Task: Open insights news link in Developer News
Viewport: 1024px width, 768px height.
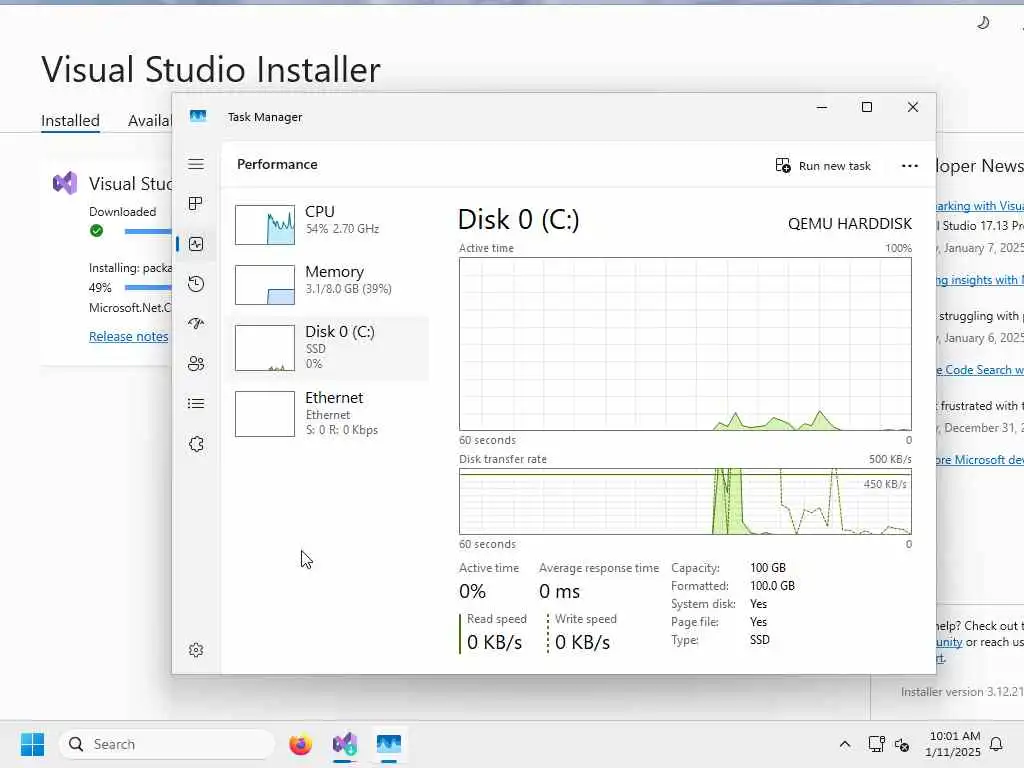Action: point(980,280)
